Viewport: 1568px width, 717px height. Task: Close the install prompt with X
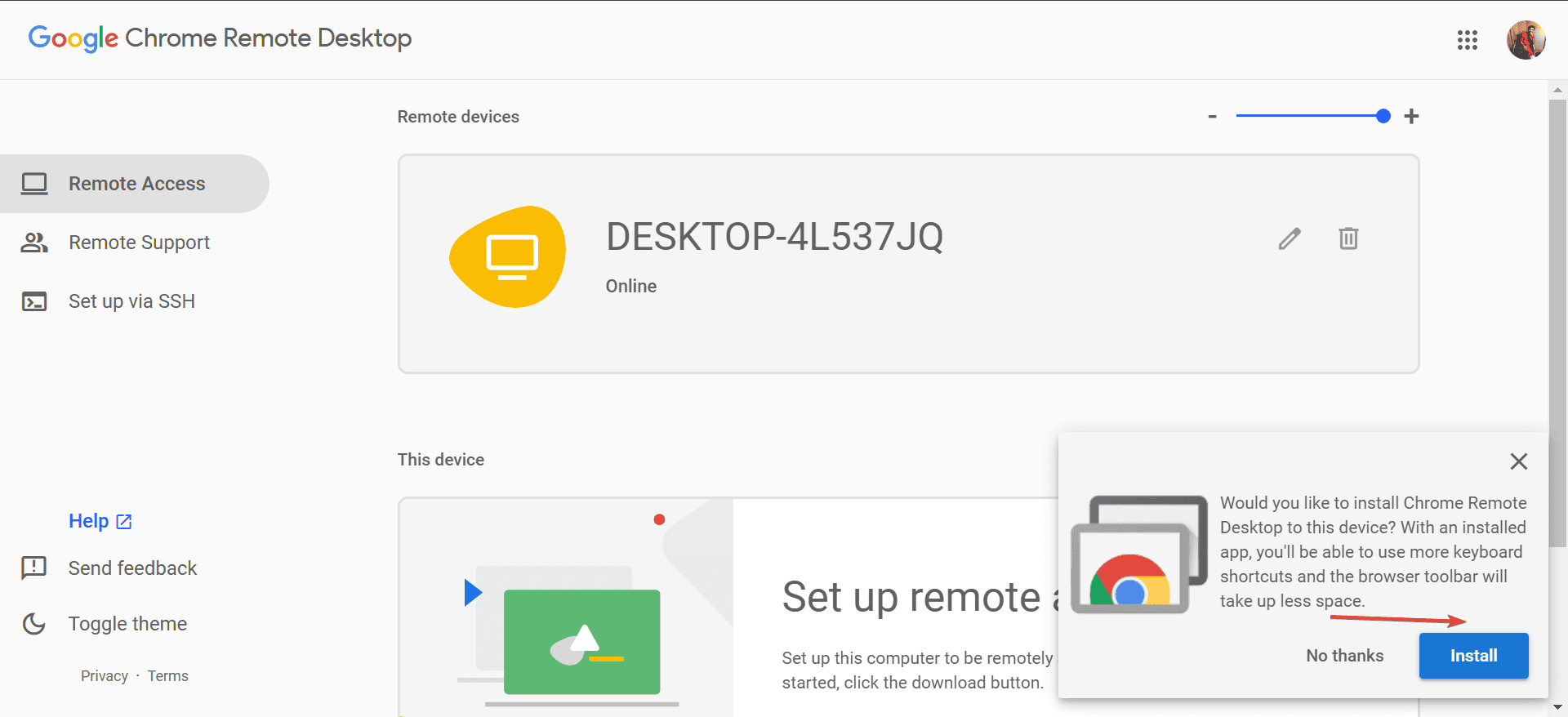tap(1519, 461)
